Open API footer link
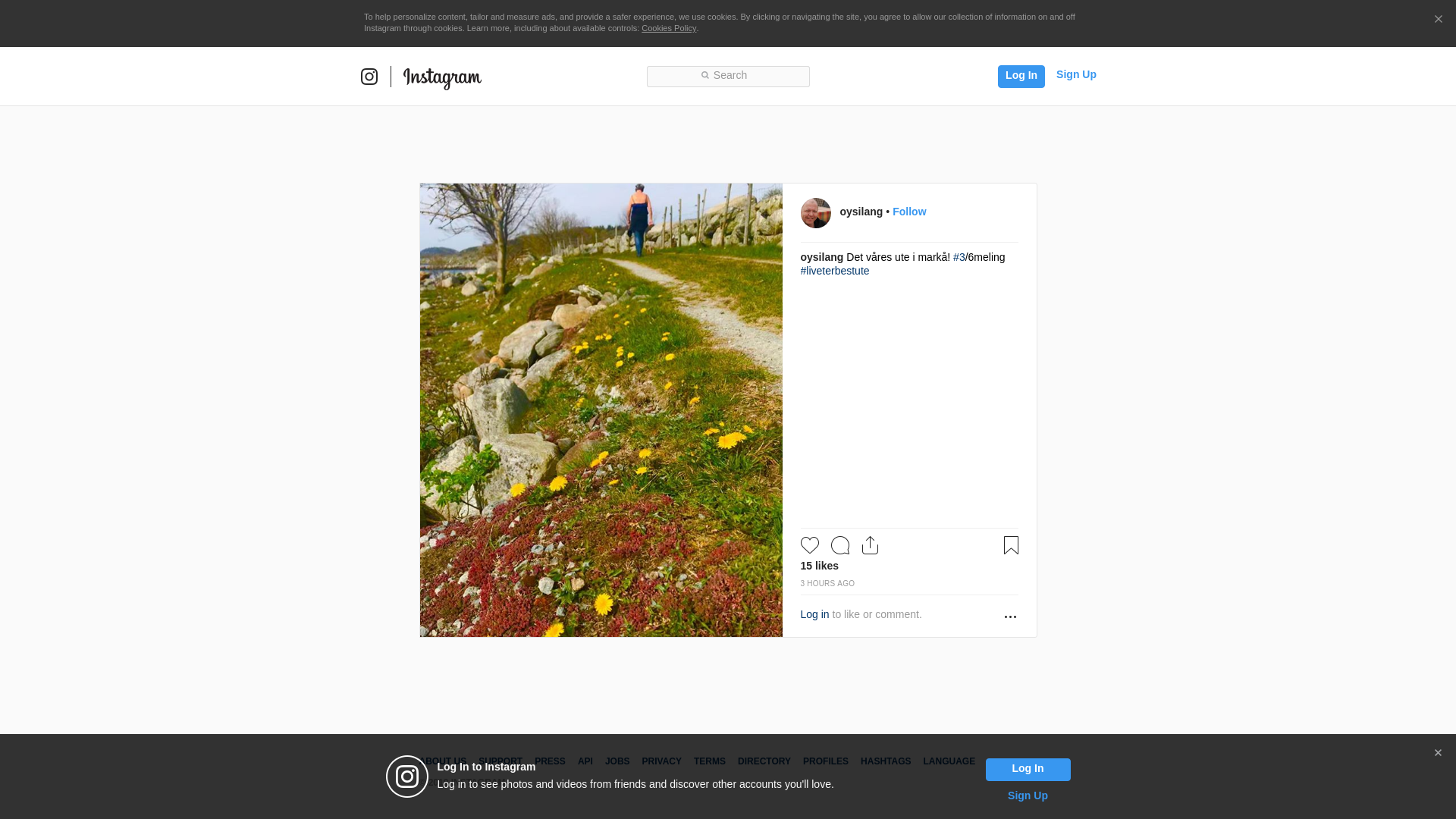 pos(585,761)
